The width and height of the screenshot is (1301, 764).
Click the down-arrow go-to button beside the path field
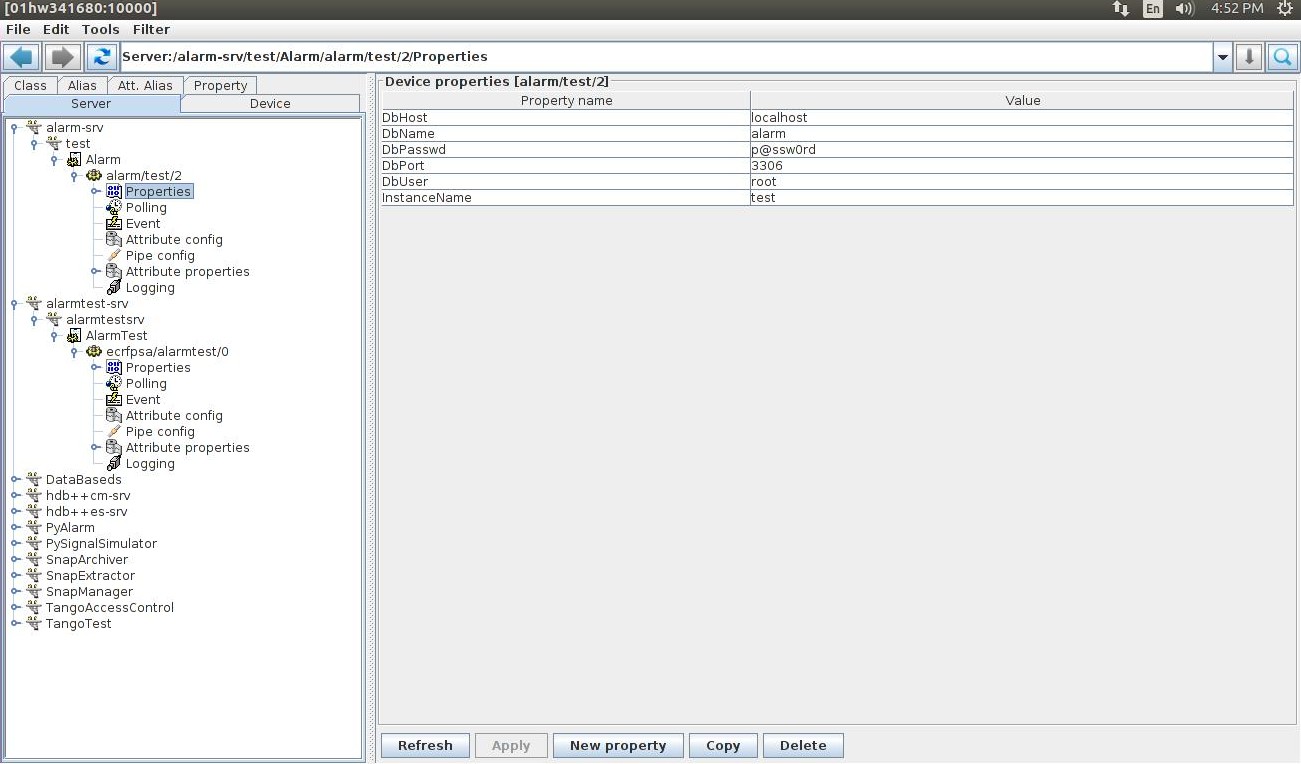(x=1248, y=57)
